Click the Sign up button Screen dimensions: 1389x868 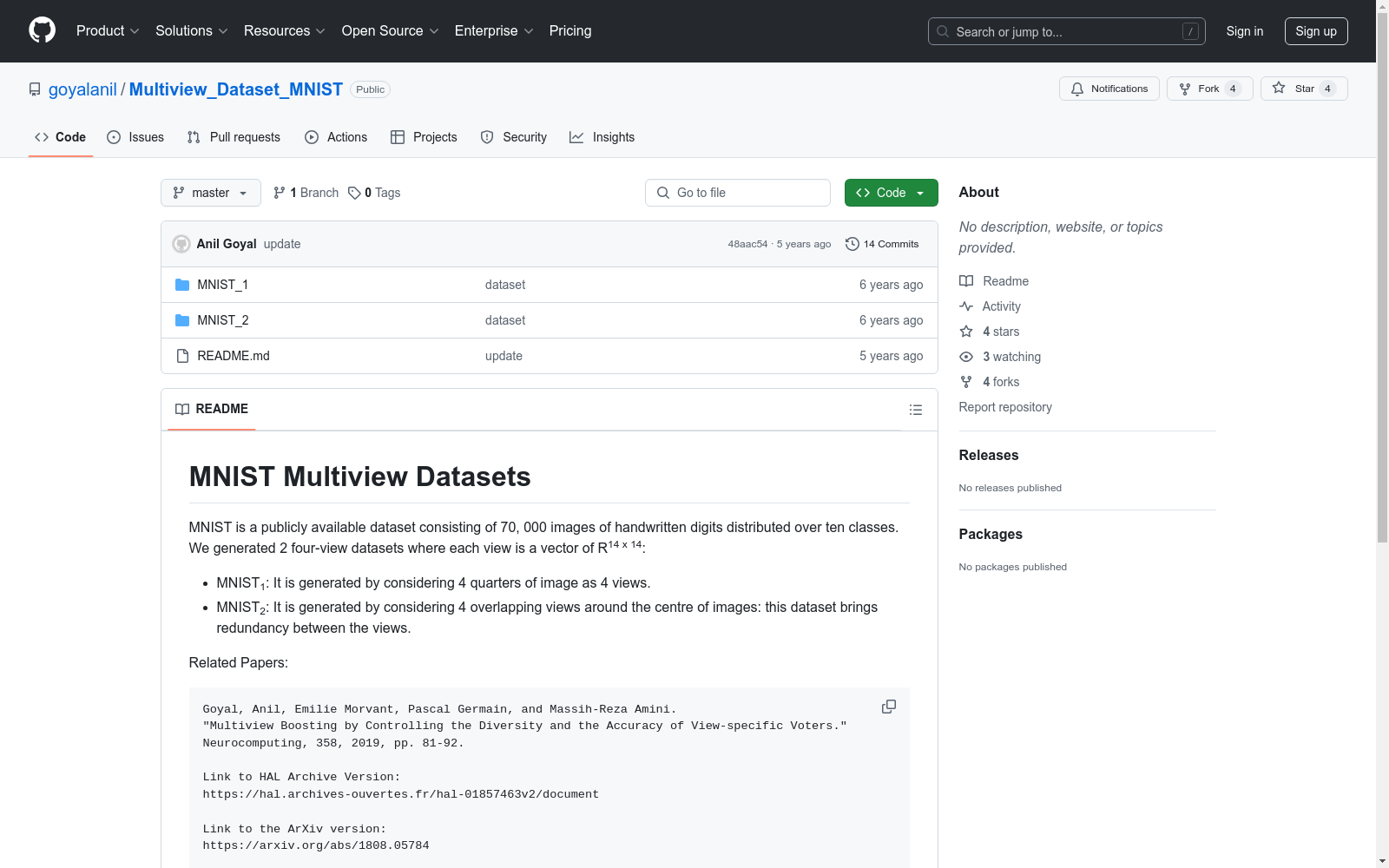1315,31
